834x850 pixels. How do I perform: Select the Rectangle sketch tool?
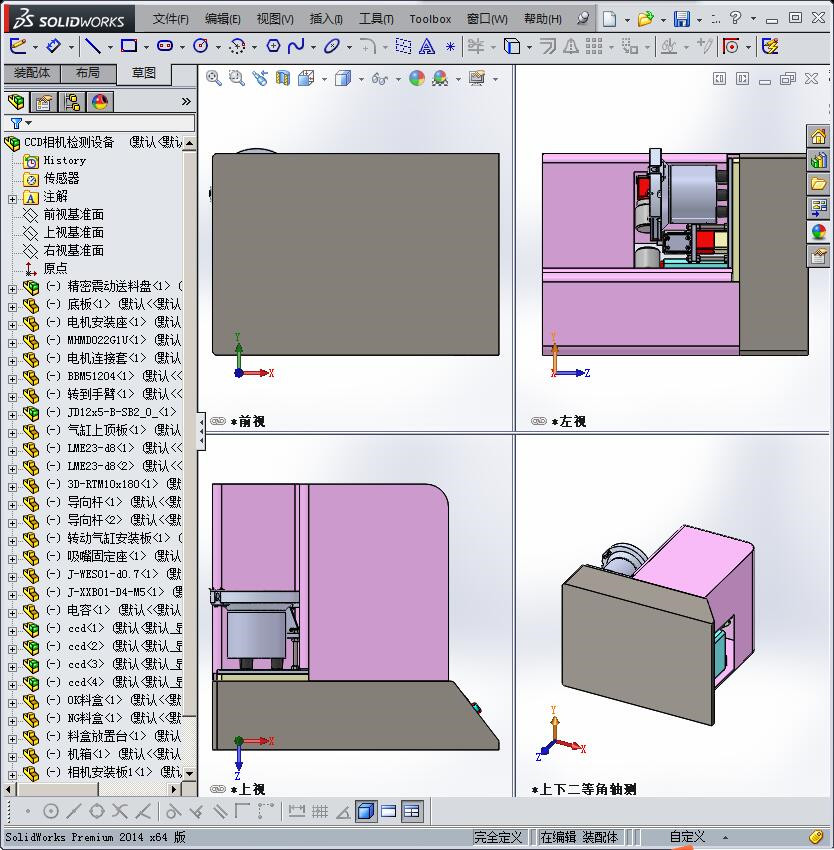point(129,46)
